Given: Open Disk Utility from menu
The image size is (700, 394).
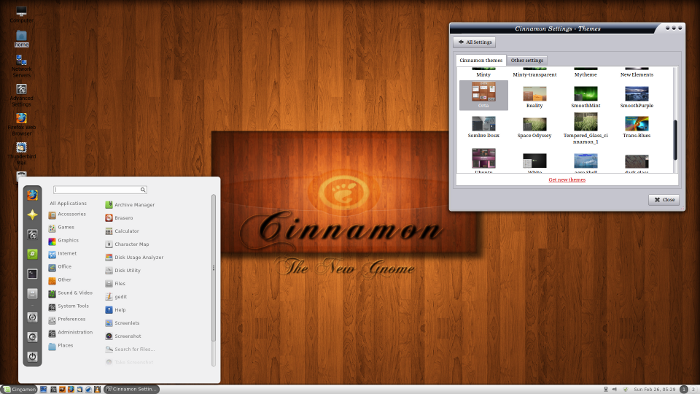Looking at the screenshot, I should [x=123, y=270].
